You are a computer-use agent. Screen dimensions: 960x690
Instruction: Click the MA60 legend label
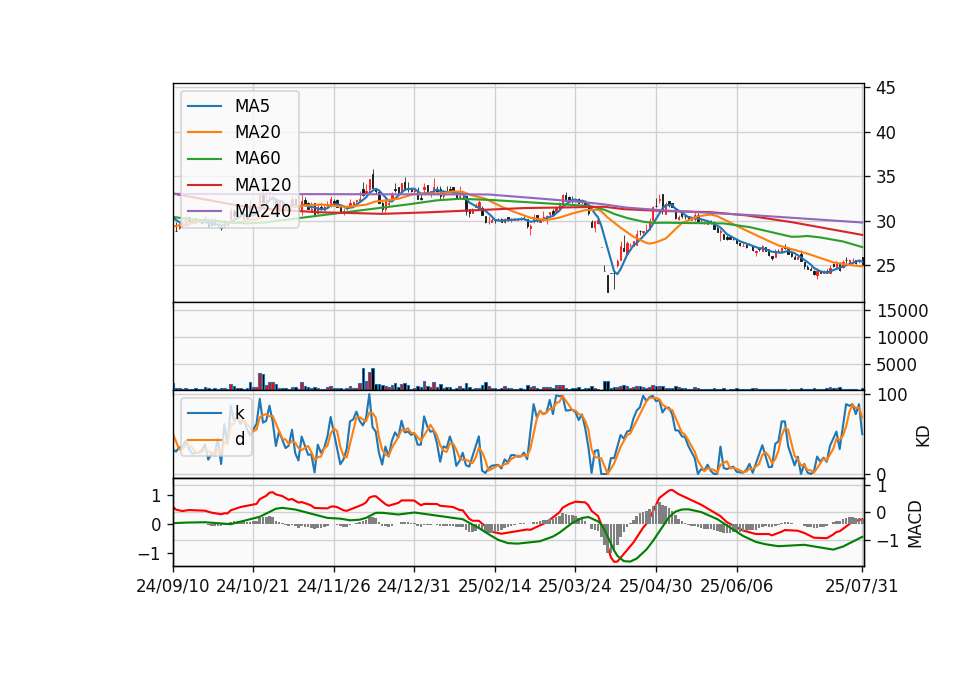pos(257,159)
